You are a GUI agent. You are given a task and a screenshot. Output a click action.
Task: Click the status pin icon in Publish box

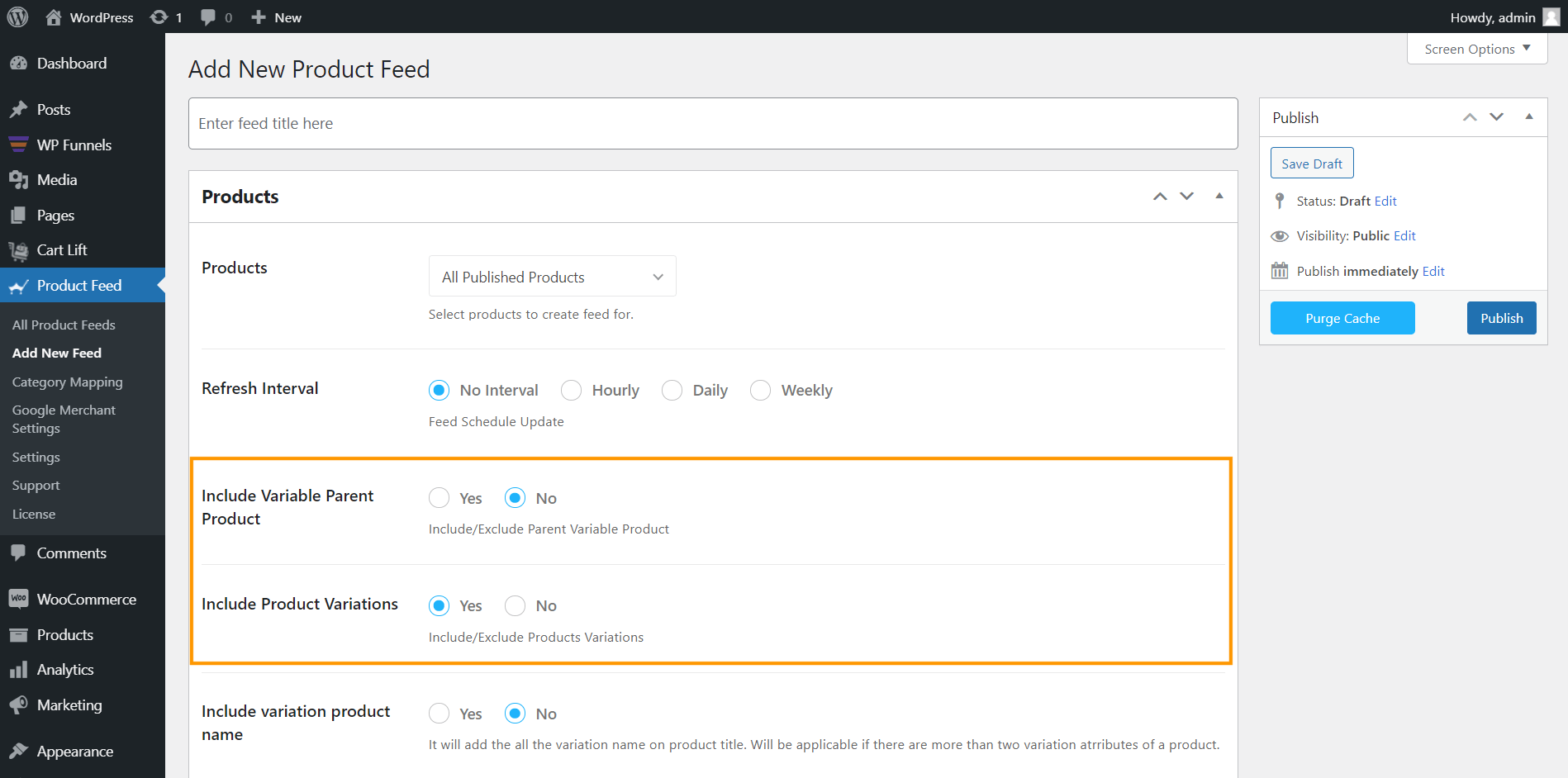click(x=1280, y=201)
